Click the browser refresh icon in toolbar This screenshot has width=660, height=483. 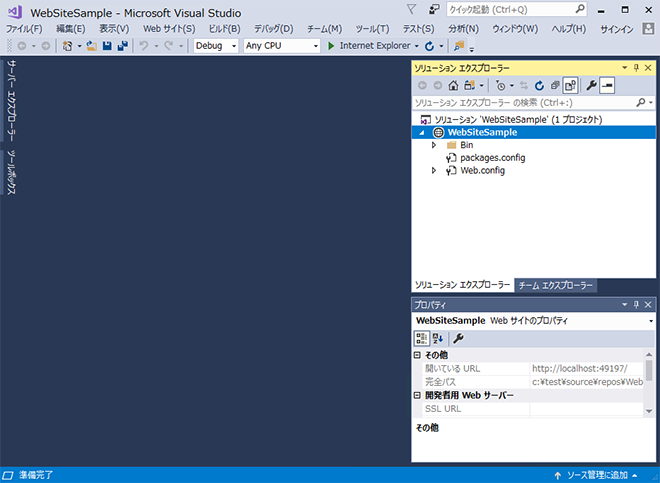coord(429,46)
